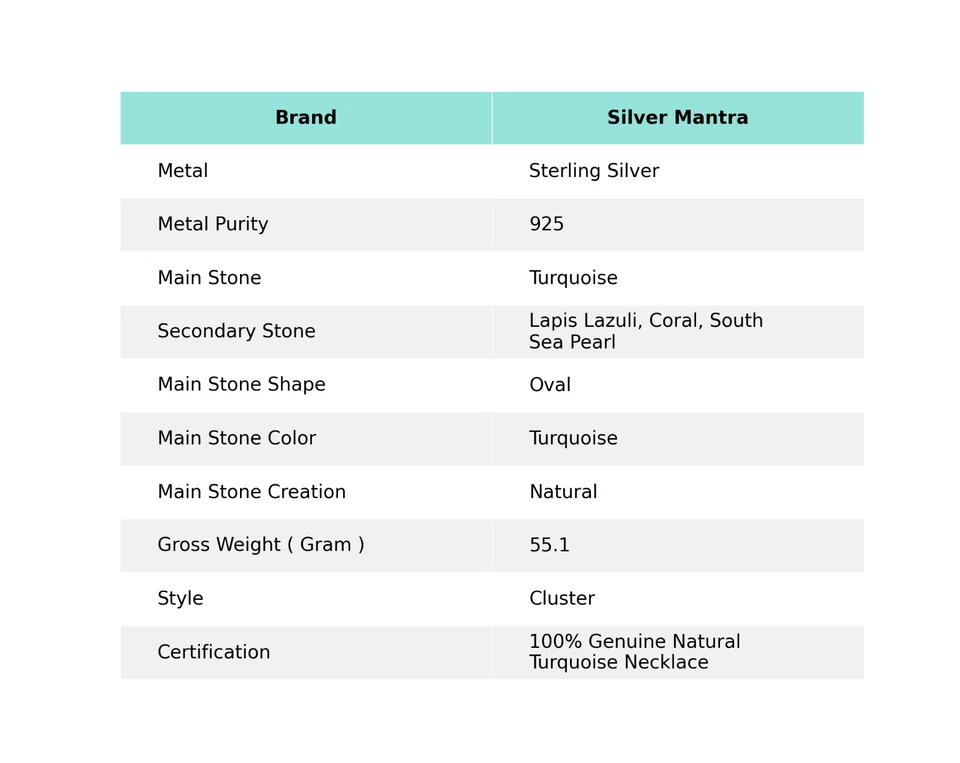Select the Main Stone Shape label
This screenshot has height=763, width=960.
[241, 385]
